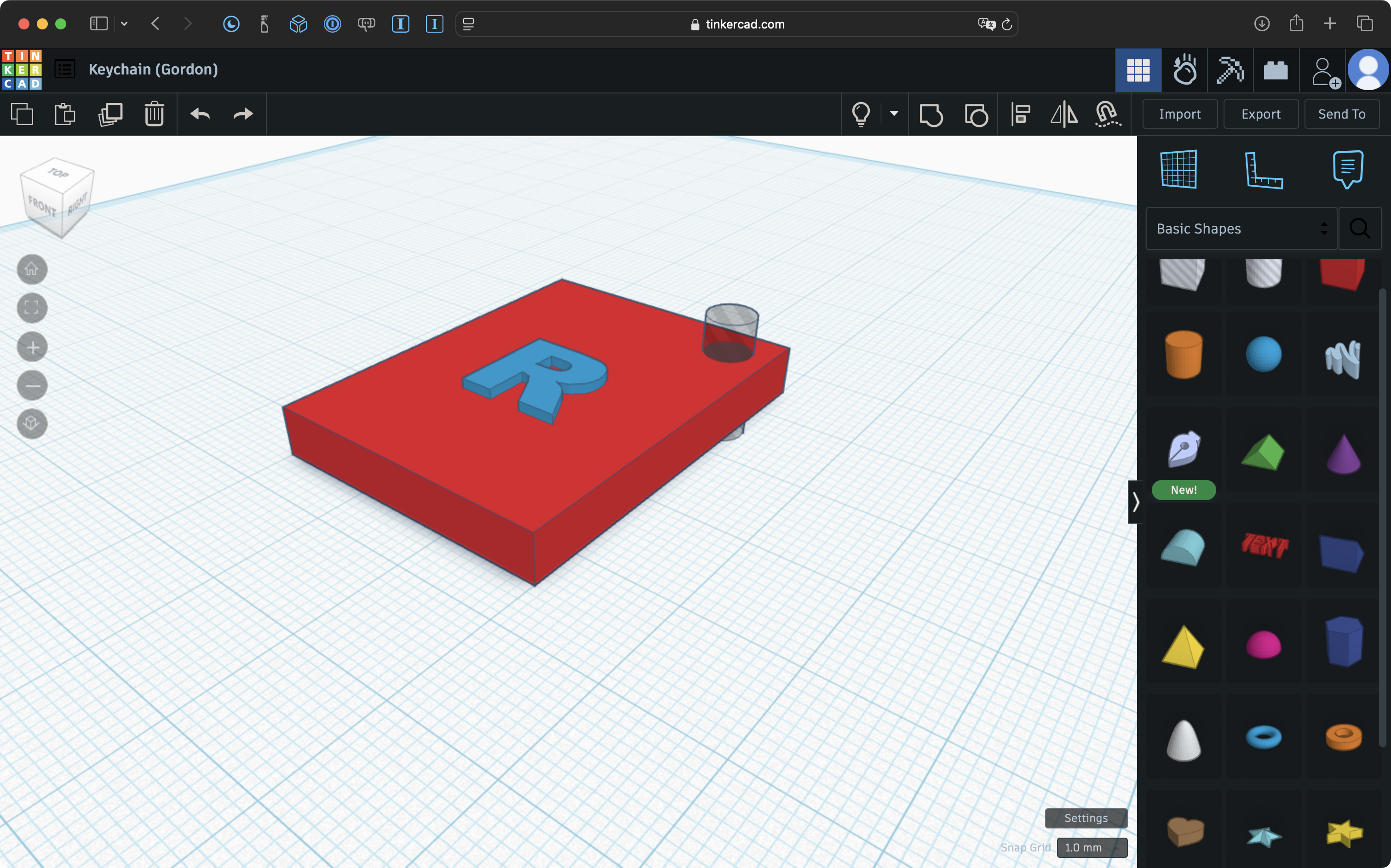Select the Ruler tool in the side panel
Image resolution: width=1391 pixels, height=868 pixels.
pos(1263,170)
